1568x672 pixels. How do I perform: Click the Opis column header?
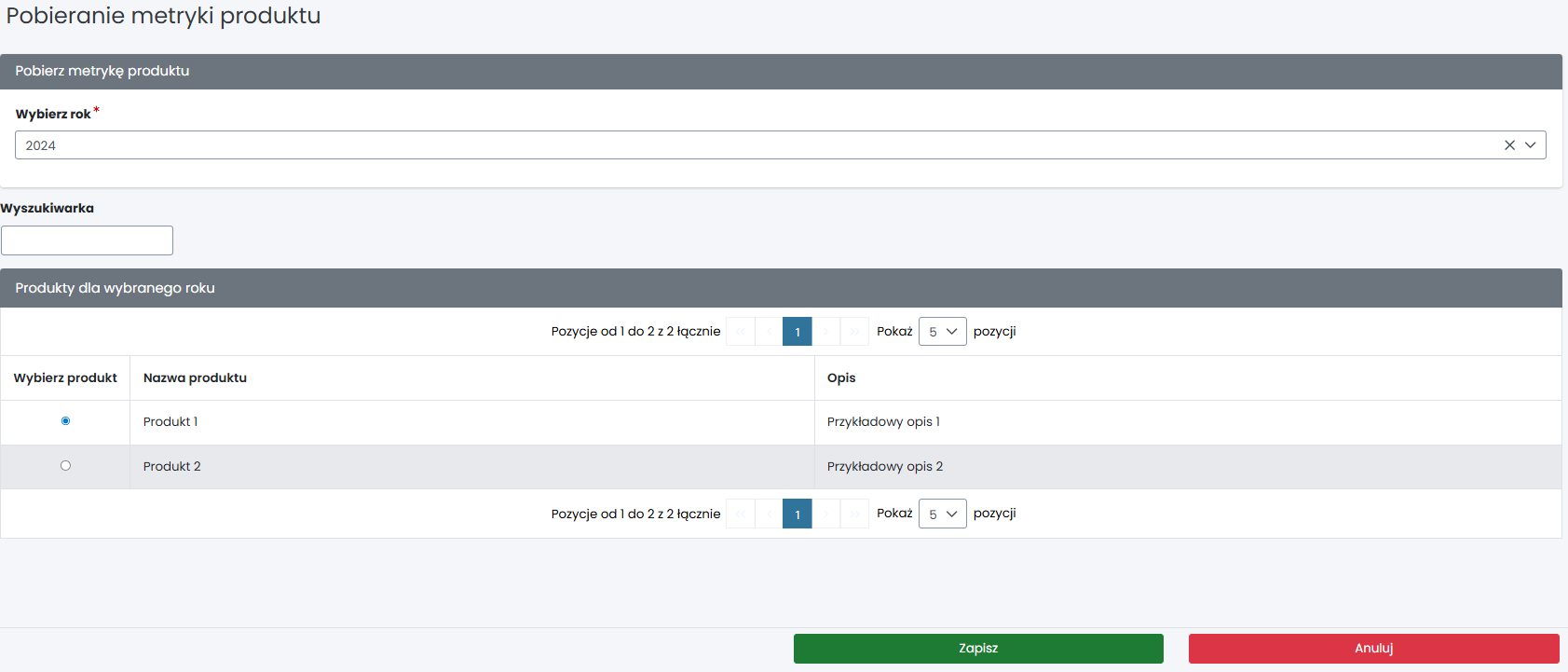pyautogui.click(x=841, y=377)
